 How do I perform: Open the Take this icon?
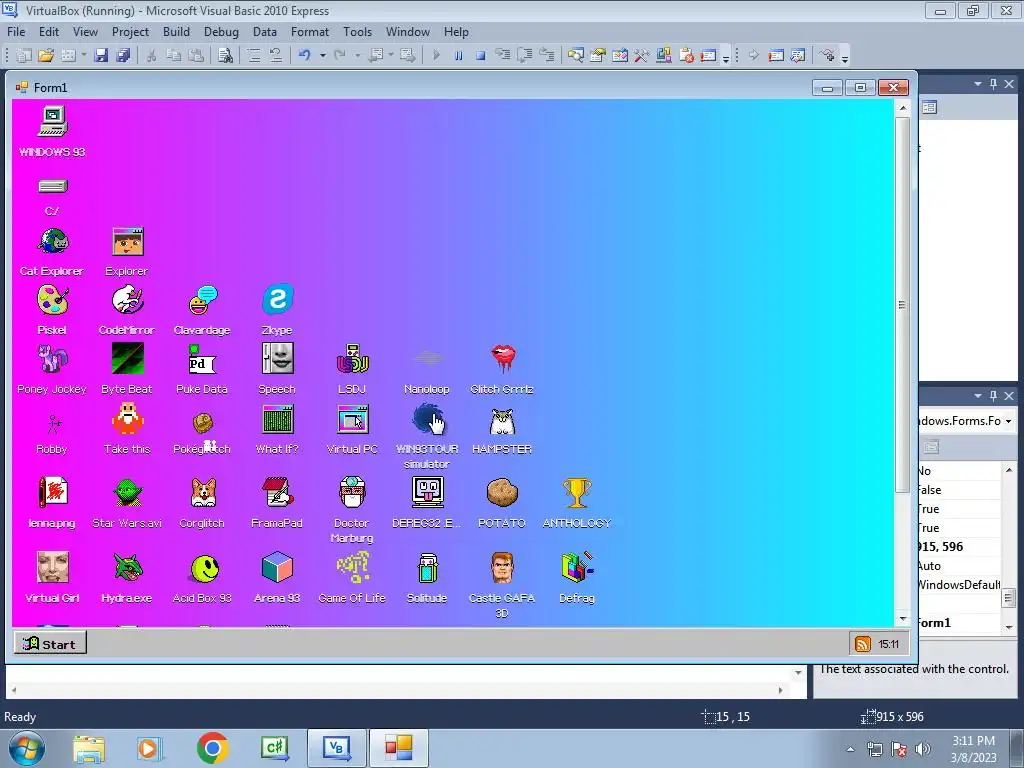(127, 419)
